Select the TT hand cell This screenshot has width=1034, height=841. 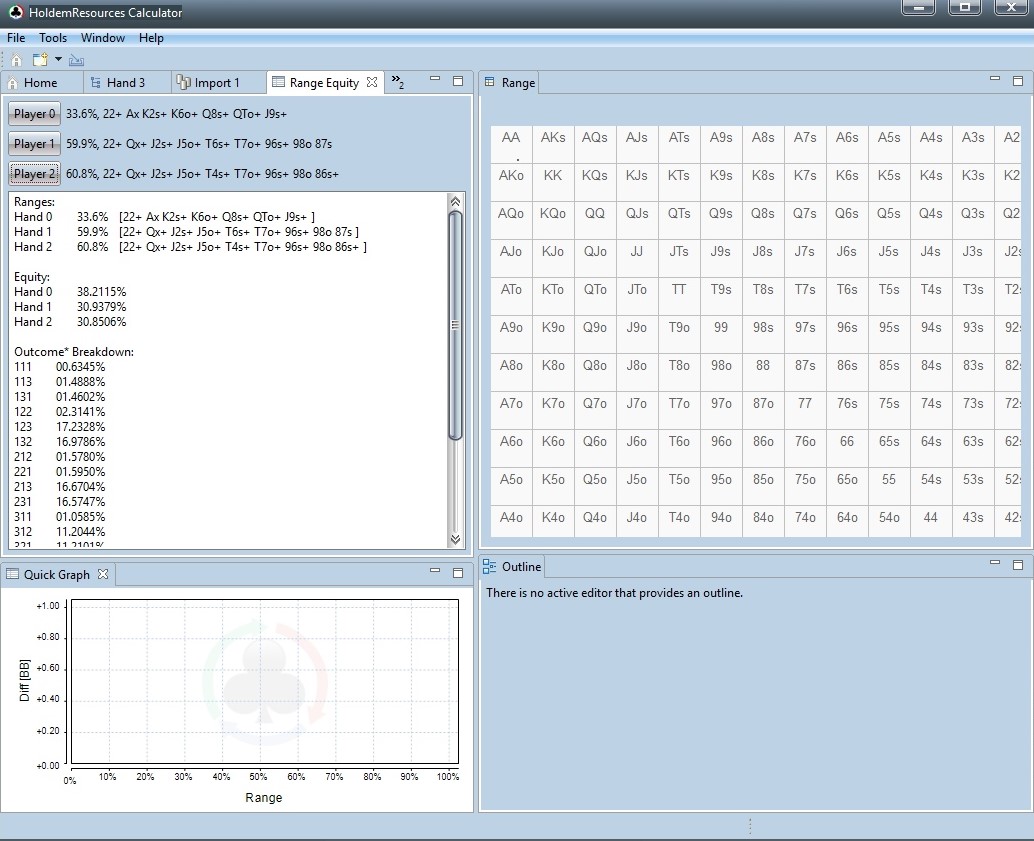point(679,296)
